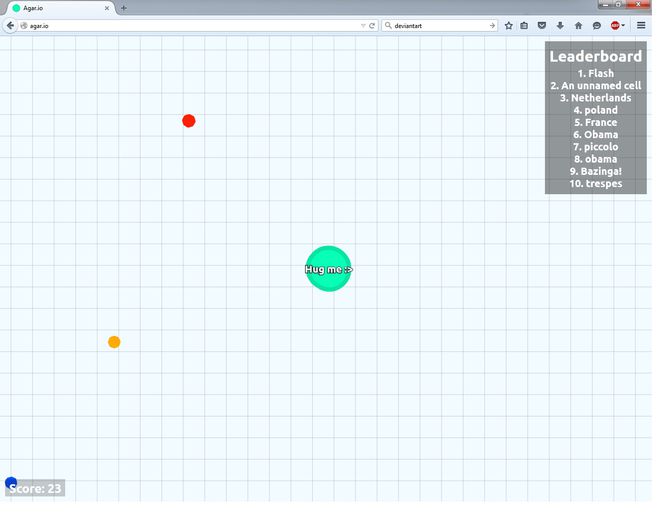Open a new tab with plus button
This screenshot has width=658, height=525.
(124, 8)
